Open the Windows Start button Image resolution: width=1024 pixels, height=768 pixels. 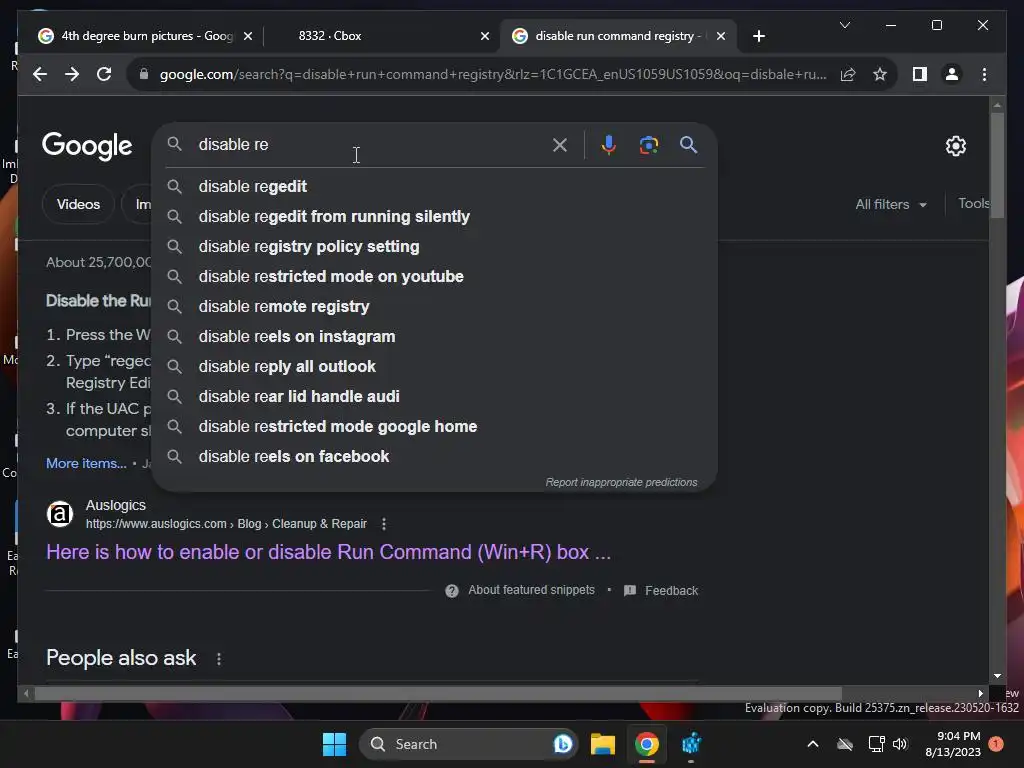point(334,744)
